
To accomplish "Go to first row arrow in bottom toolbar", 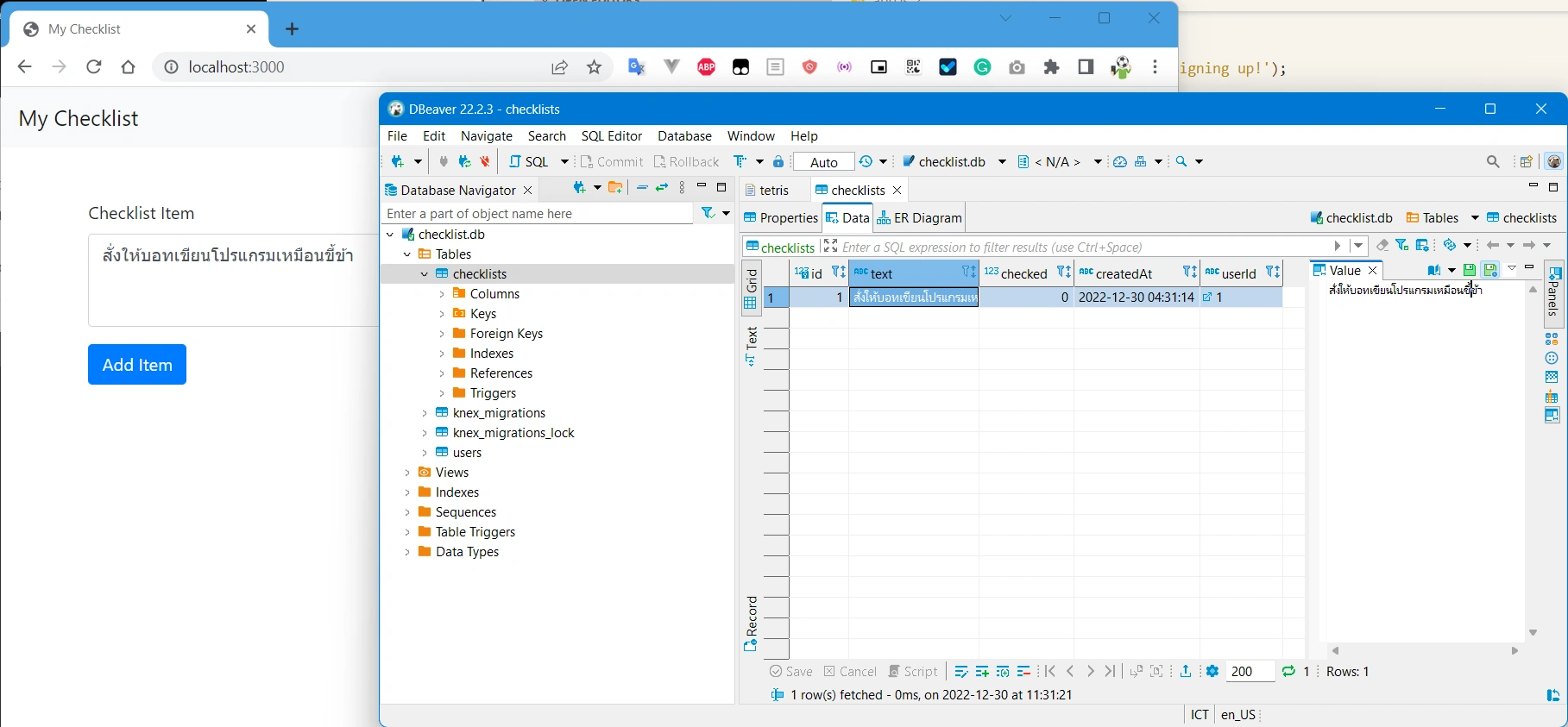I will (1049, 671).
